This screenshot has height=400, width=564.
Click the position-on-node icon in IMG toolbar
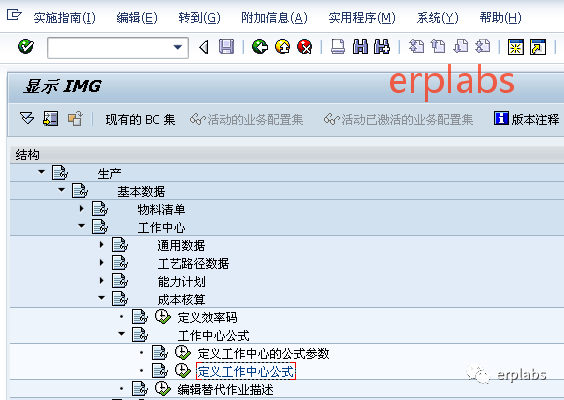coord(50,118)
